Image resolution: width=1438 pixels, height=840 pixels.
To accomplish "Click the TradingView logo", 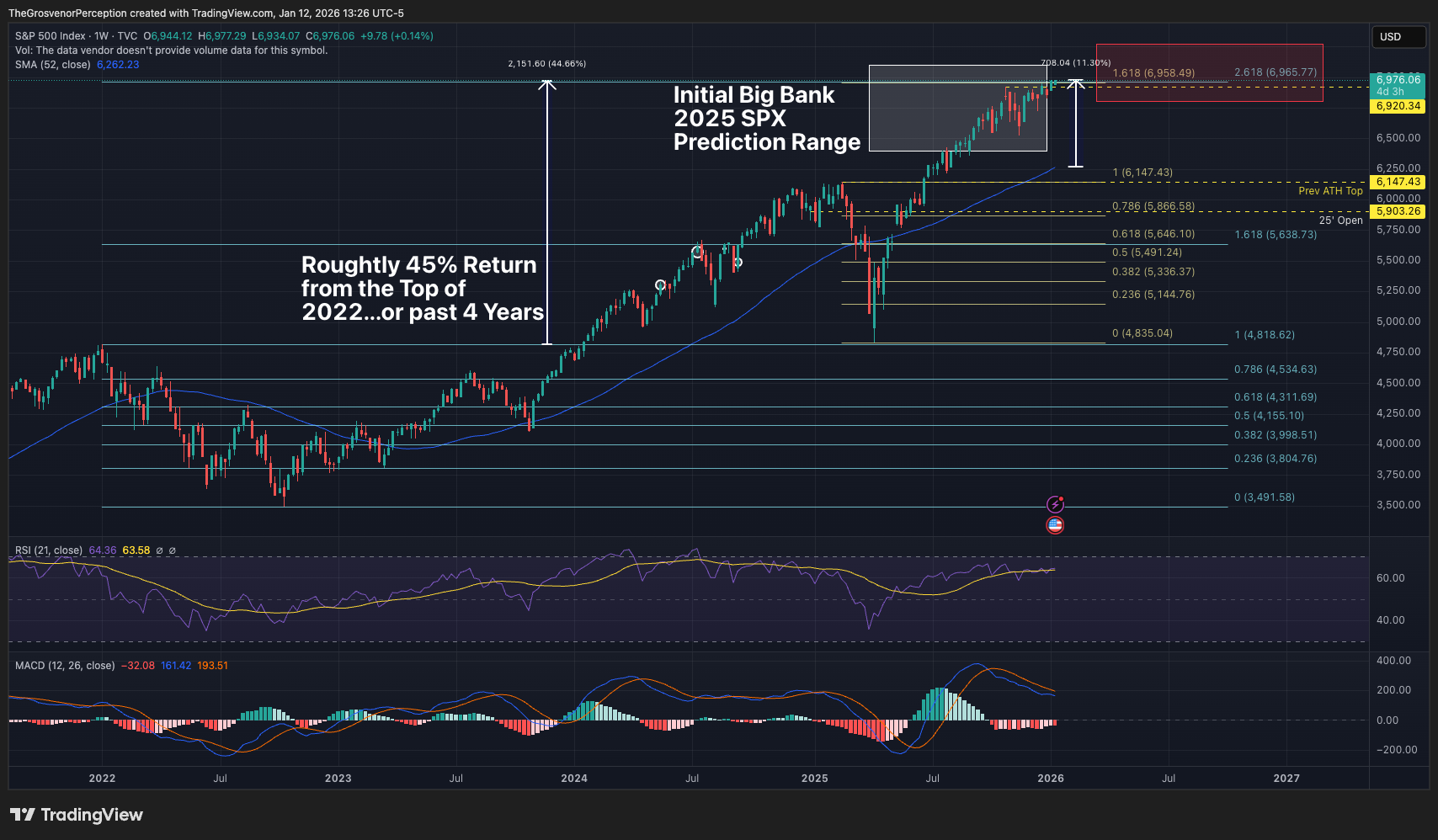I will (x=77, y=815).
